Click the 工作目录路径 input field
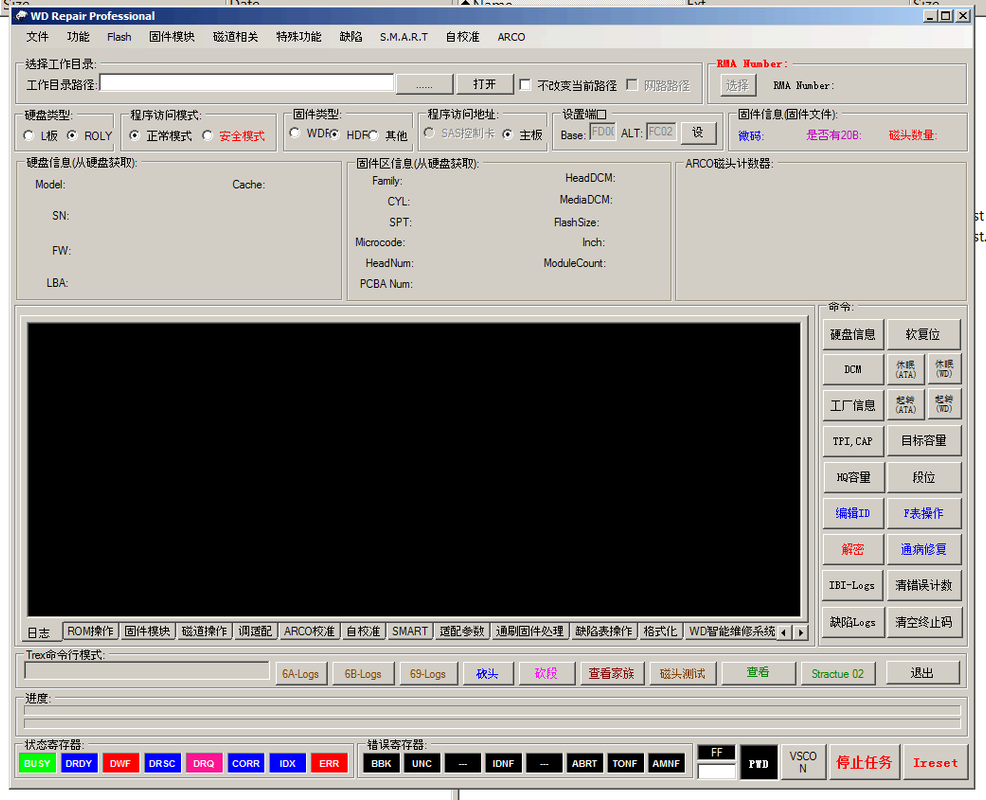Screen dimensions: 986x800 tap(246, 83)
